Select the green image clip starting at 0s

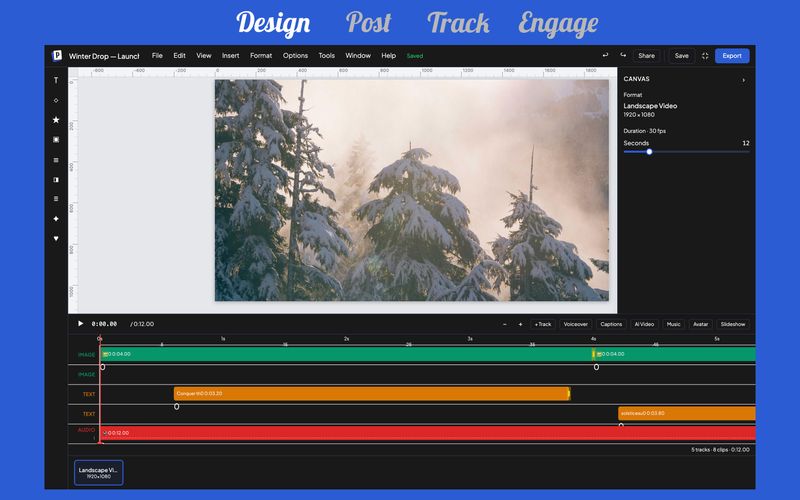coord(346,354)
